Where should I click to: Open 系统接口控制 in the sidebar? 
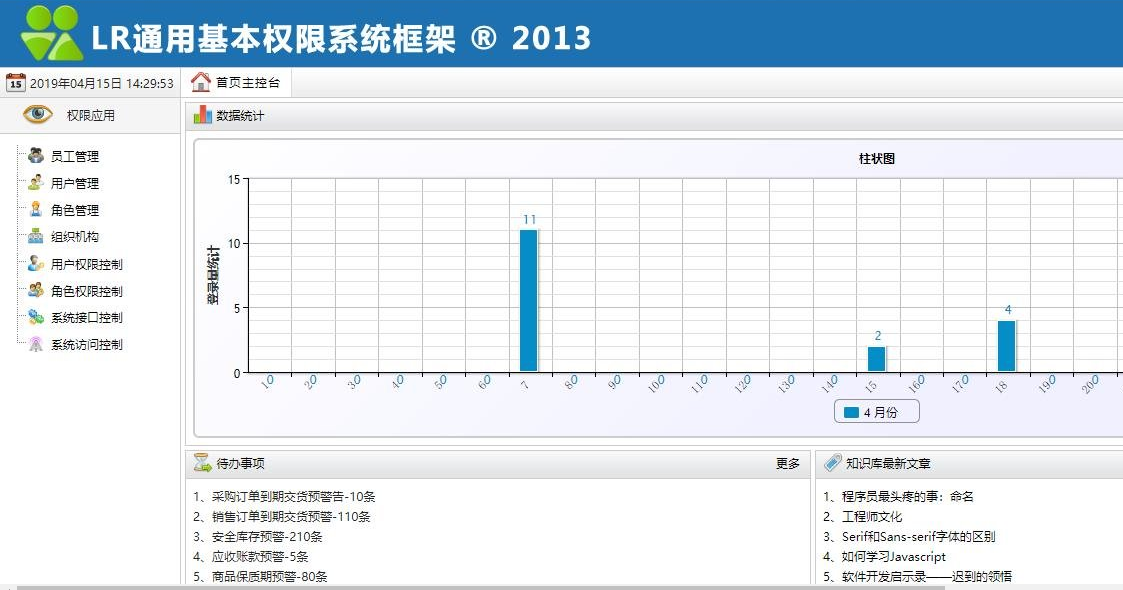pyautogui.click(x=87, y=318)
